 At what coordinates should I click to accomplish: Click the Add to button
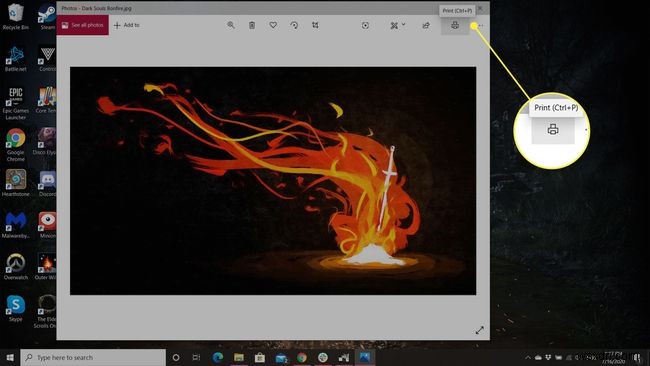point(126,25)
